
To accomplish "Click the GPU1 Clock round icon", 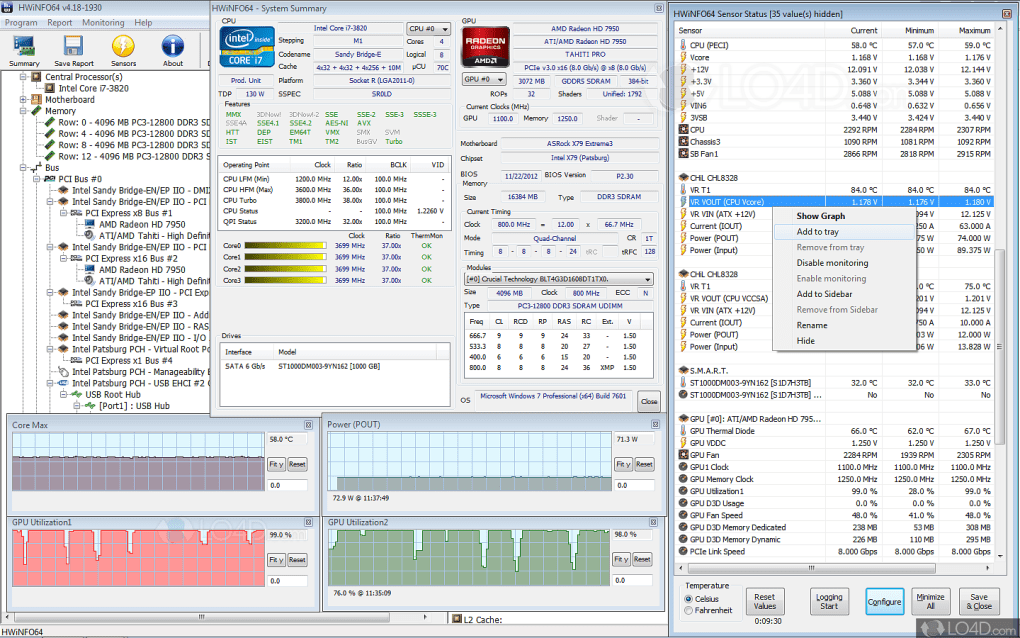I will [x=683, y=467].
